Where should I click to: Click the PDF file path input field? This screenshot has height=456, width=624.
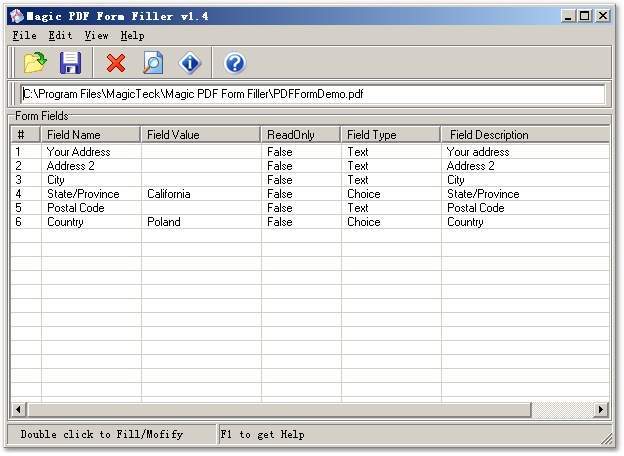(313, 94)
